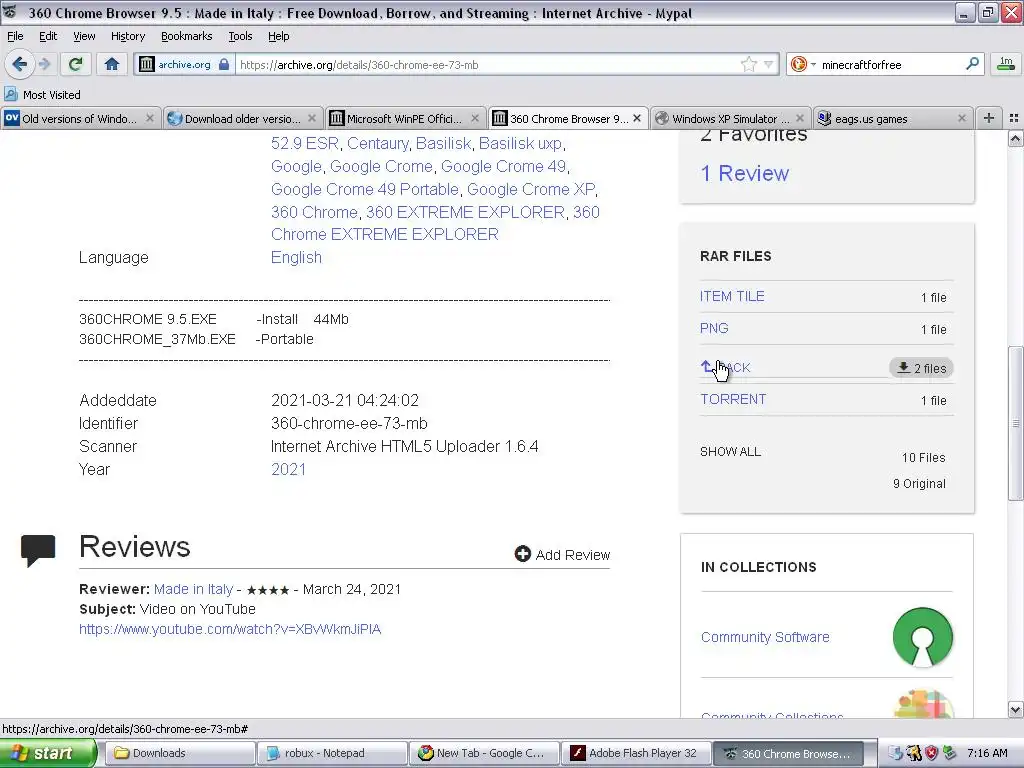Click the download timer toolbar button

[x=1006, y=64]
